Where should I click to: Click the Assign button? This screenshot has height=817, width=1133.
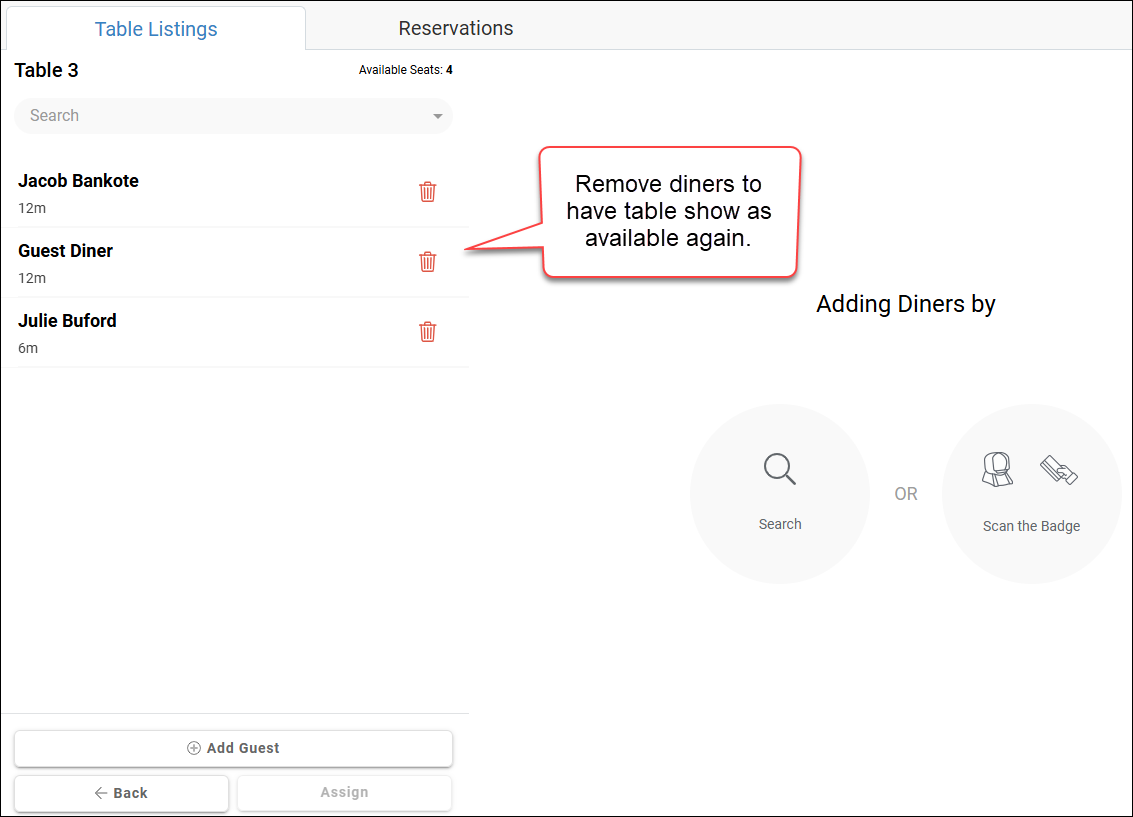click(345, 792)
